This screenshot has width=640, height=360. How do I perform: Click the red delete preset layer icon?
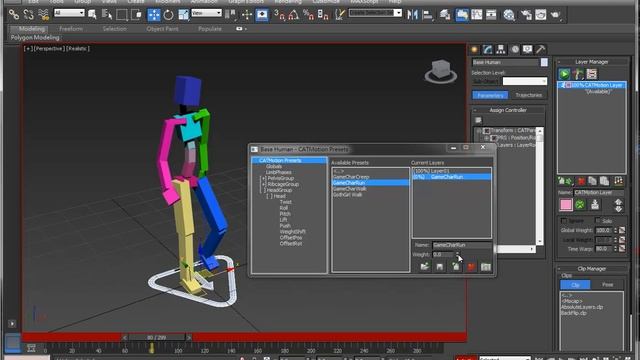point(471,267)
